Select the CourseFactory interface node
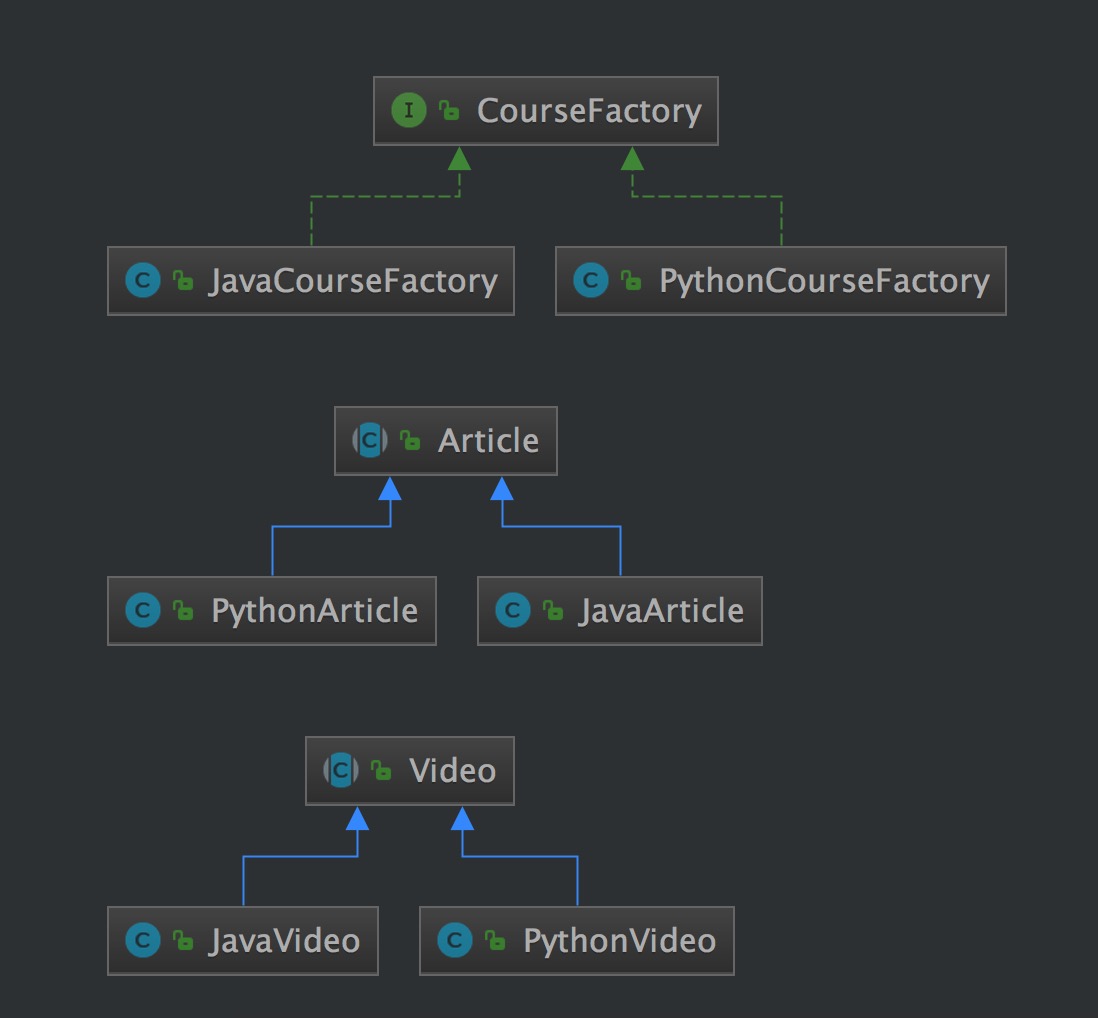Image resolution: width=1098 pixels, height=1018 pixels. coord(589,111)
